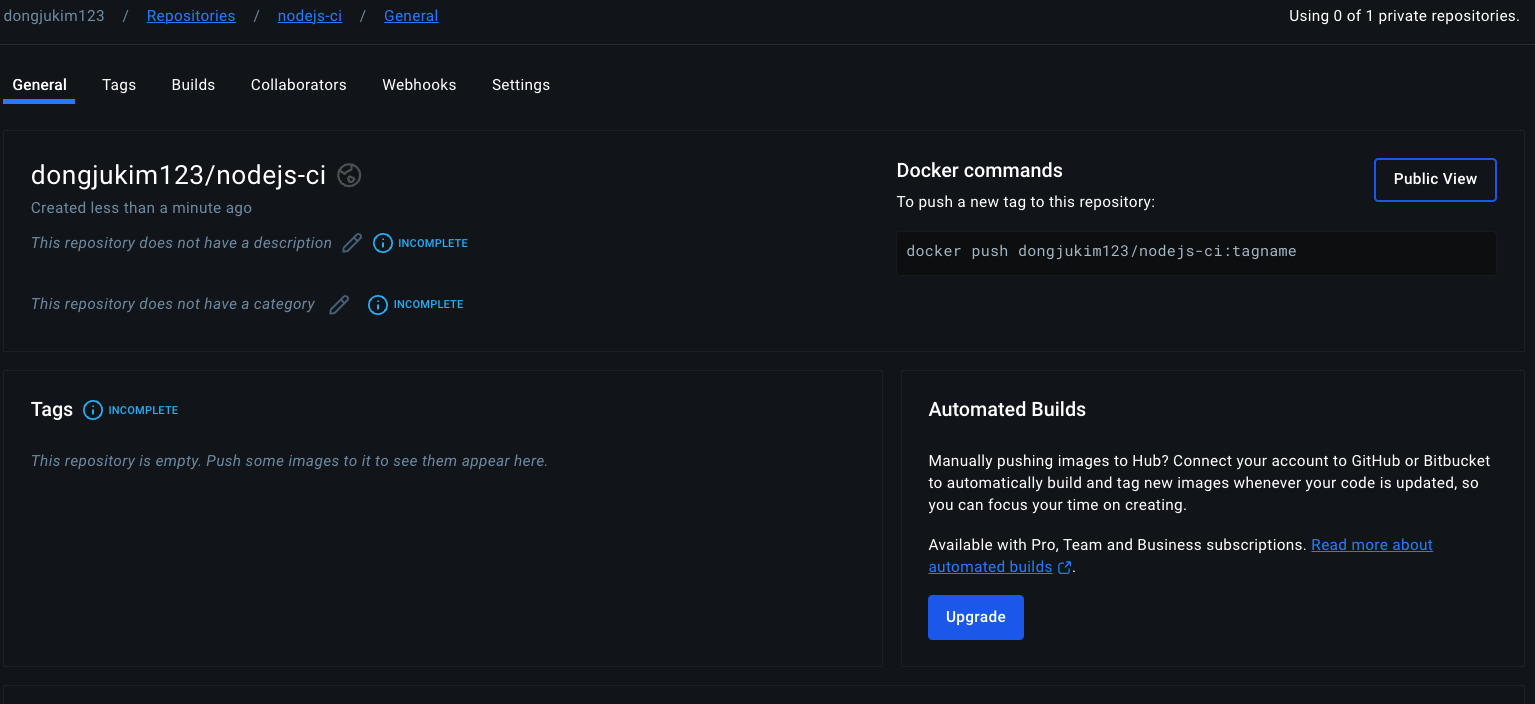This screenshot has height=704, width=1535.
Task: Click the dongjukim123/nodejs-ci repository title
Action: coord(179,175)
